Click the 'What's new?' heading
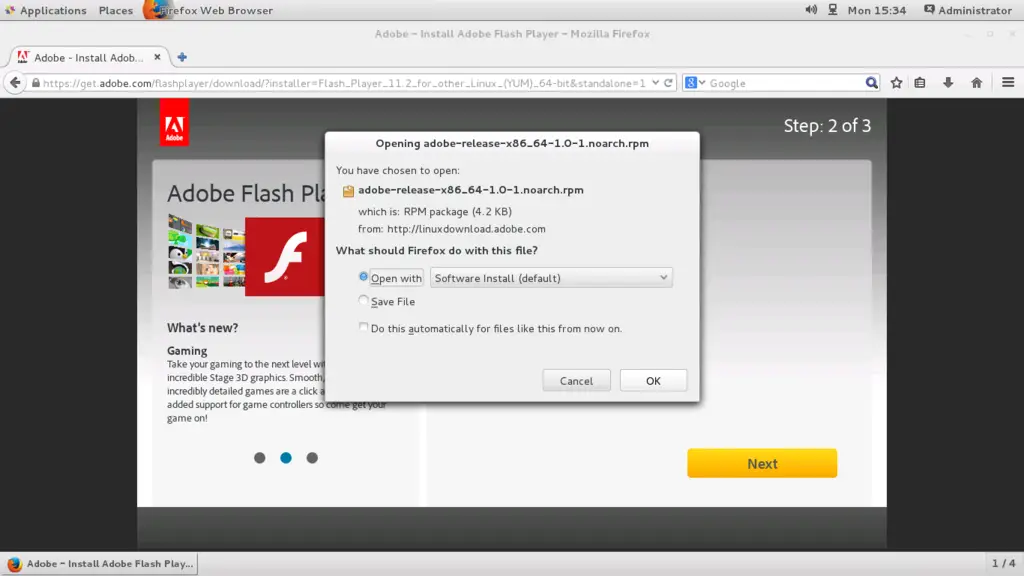The image size is (1024, 576). click(202, 328)
